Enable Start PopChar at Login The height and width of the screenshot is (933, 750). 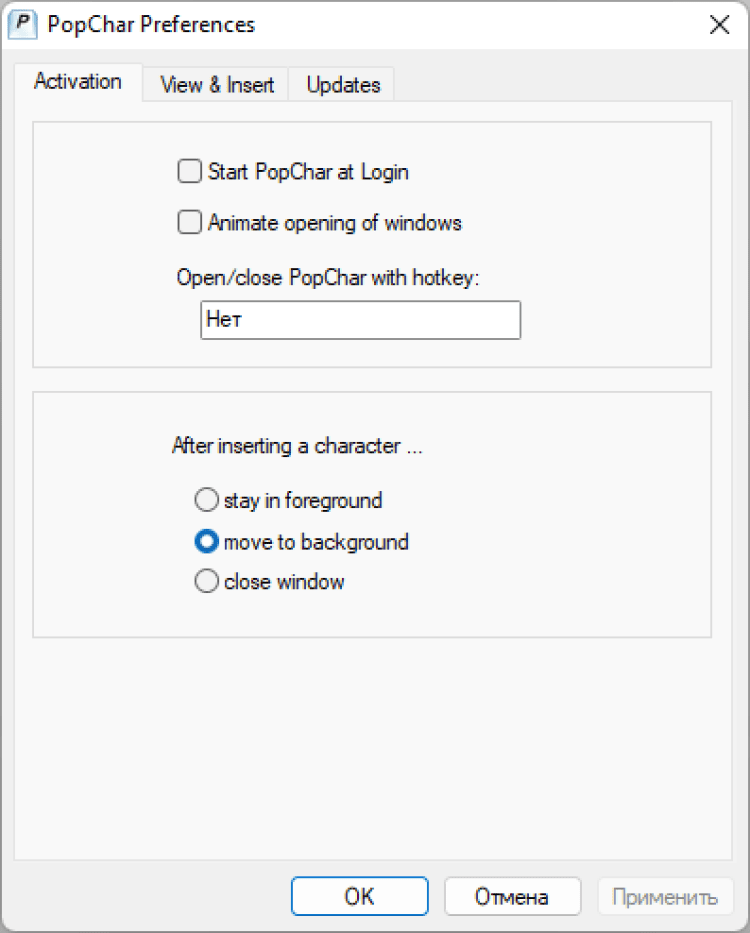[x=190, y=172]
